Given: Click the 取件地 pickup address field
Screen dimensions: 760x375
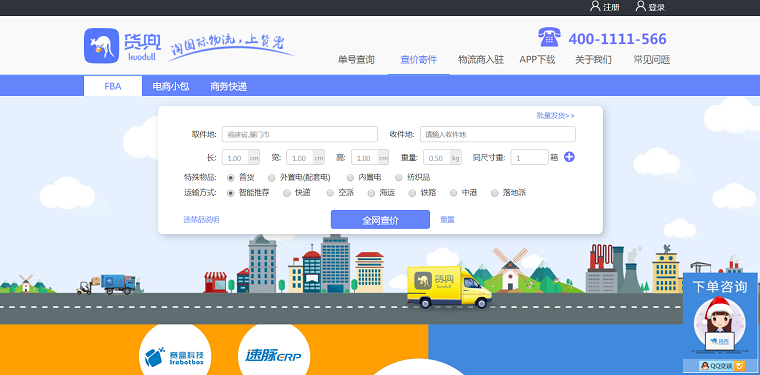Looking at the screenshot, I should [300, 134].
